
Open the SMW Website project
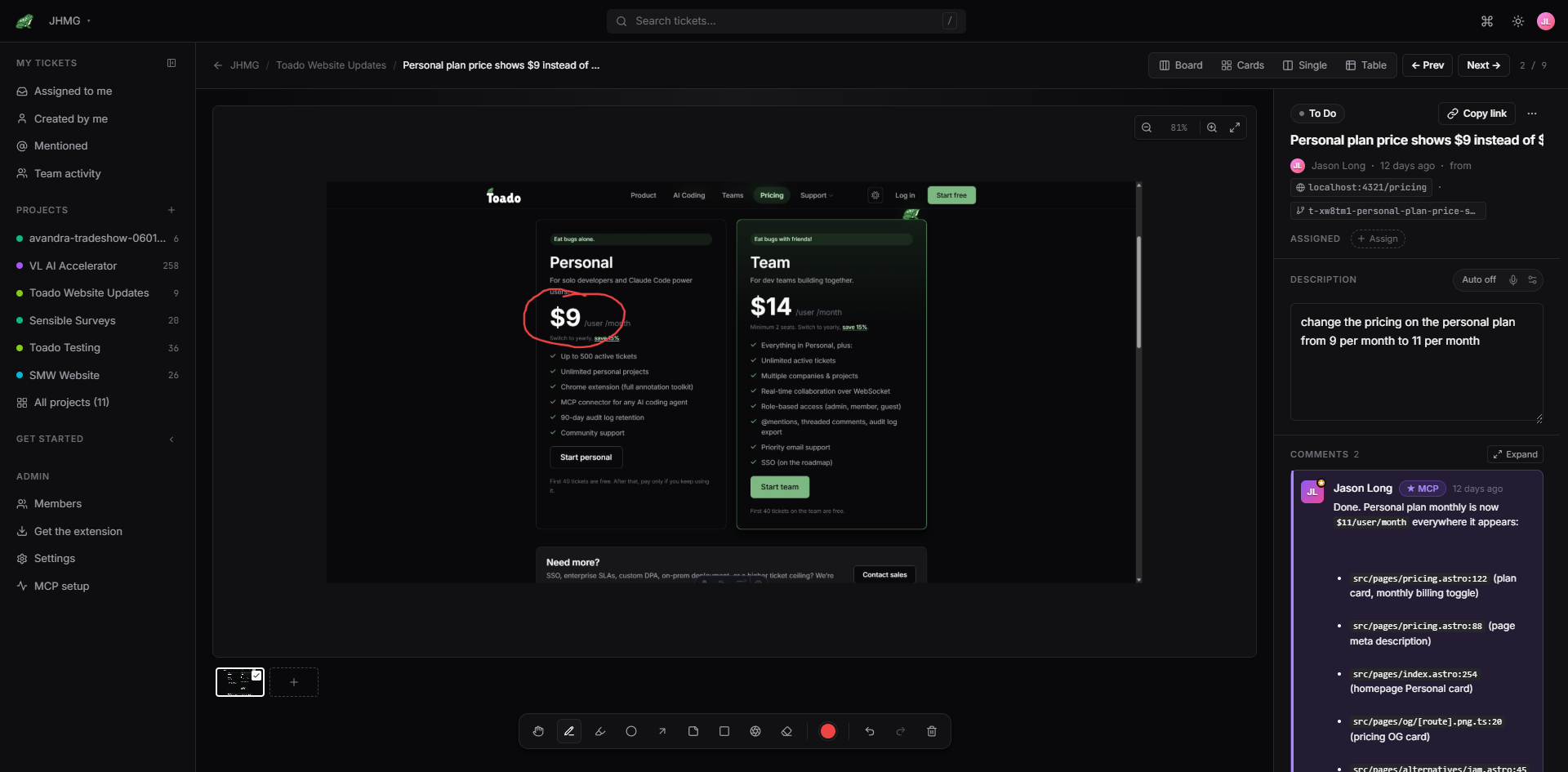point(98,375)
